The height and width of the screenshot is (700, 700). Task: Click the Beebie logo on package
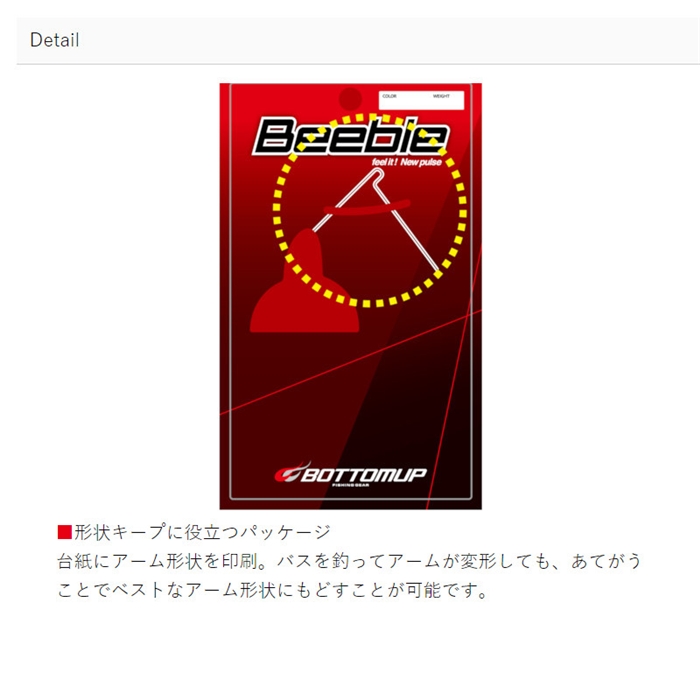[x=350, y=136]
